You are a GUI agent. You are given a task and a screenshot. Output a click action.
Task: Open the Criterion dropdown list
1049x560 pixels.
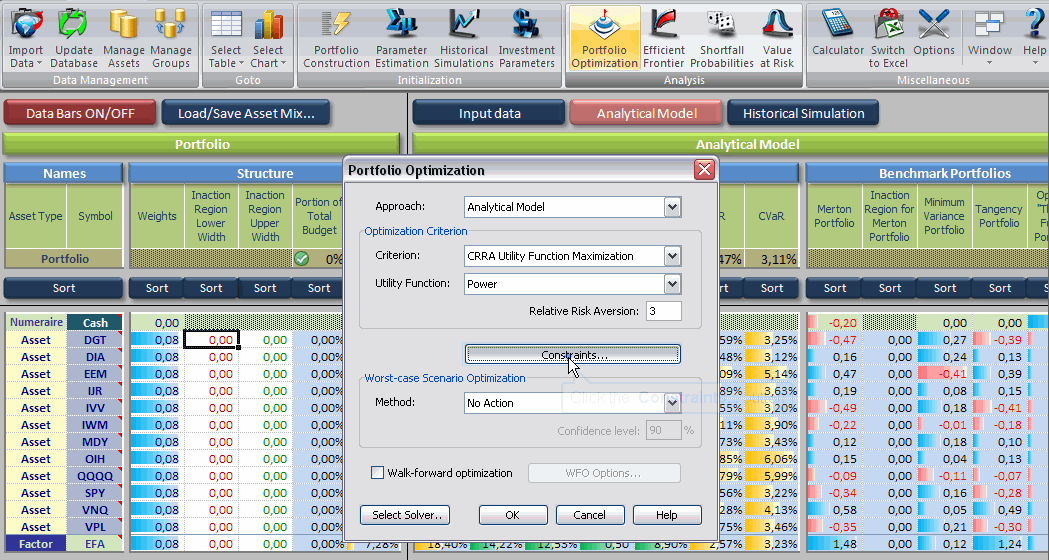tap(672, 256)
